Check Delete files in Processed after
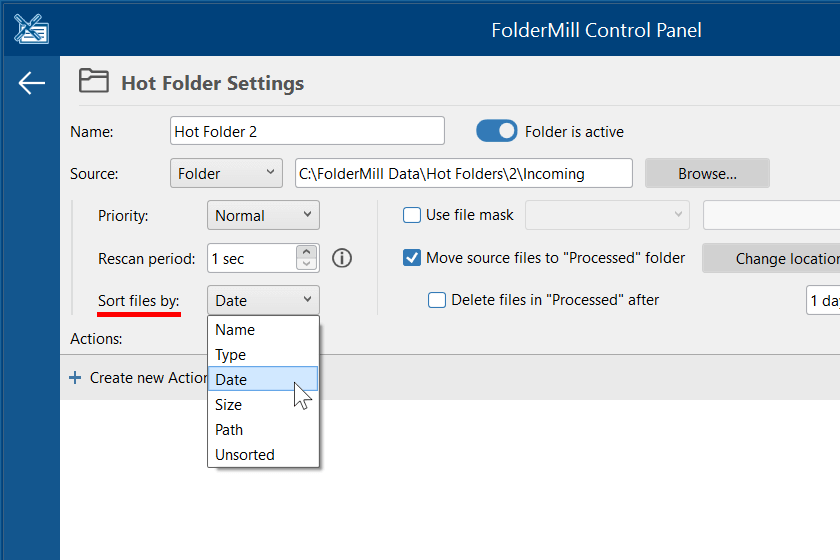Image resolution: width=840 pixels, height=560 pixels. coord(437,300)
